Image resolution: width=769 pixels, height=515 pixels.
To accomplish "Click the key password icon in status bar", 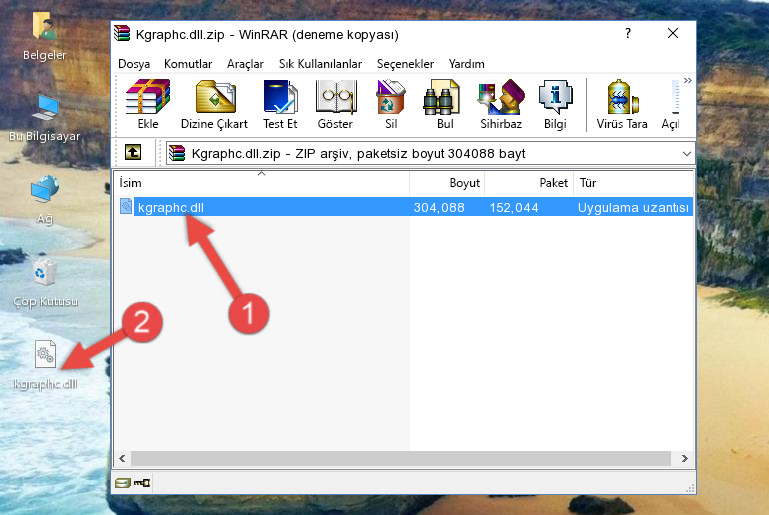I will click(x=142, y=483).
